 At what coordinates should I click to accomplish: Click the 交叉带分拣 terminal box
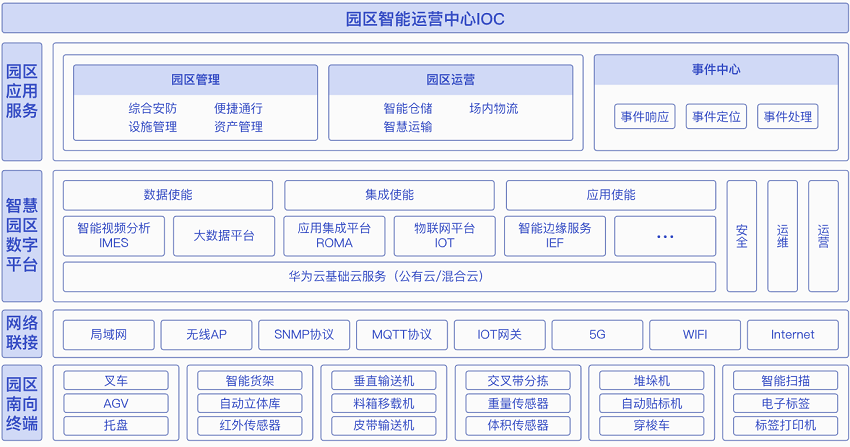click(x=518, y=381)
